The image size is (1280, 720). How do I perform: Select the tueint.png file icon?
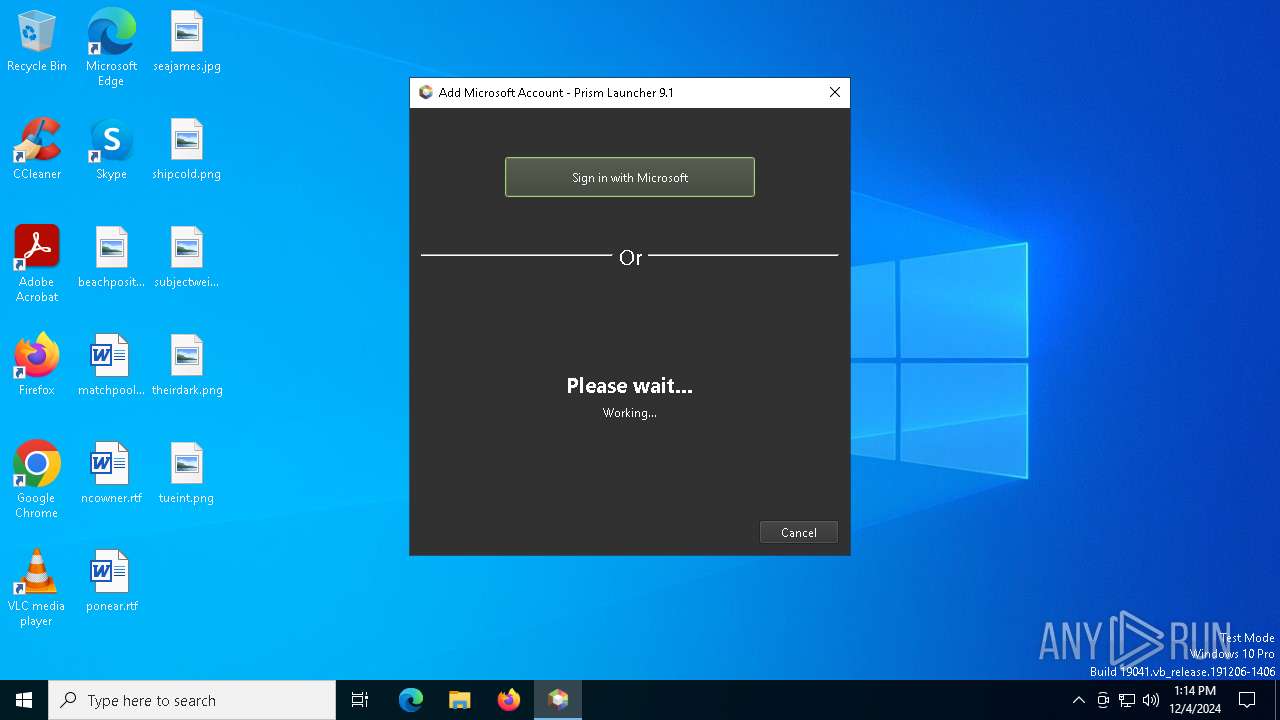pyautogui.click(x=187, y=473)
